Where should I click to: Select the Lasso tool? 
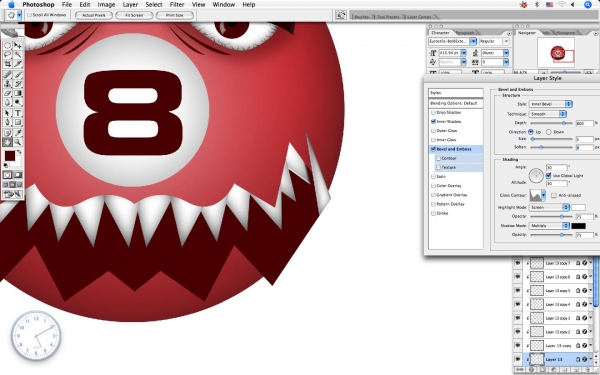[7, 55]
